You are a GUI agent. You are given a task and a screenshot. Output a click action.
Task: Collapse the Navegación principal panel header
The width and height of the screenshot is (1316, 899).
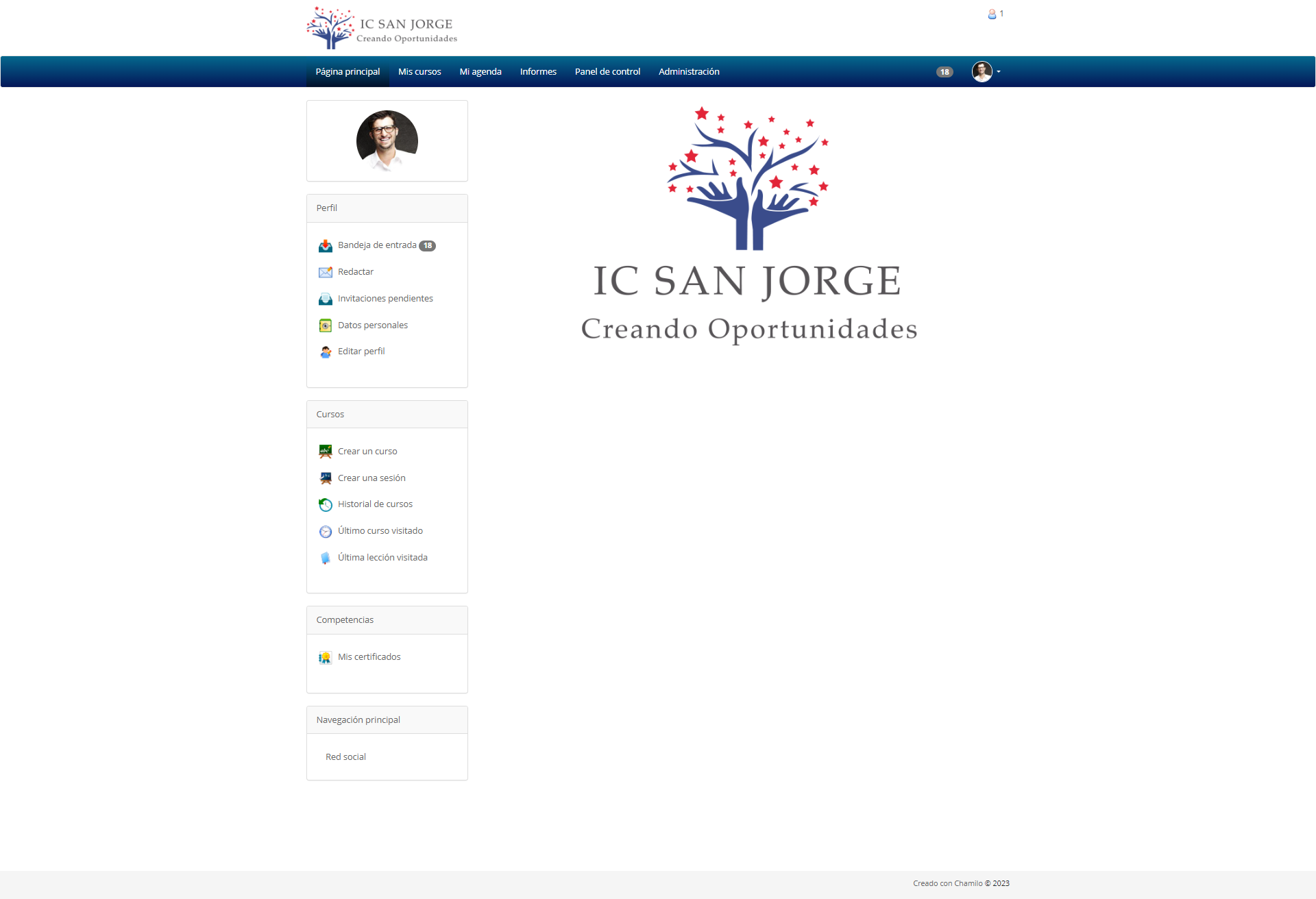coord(387,720)
